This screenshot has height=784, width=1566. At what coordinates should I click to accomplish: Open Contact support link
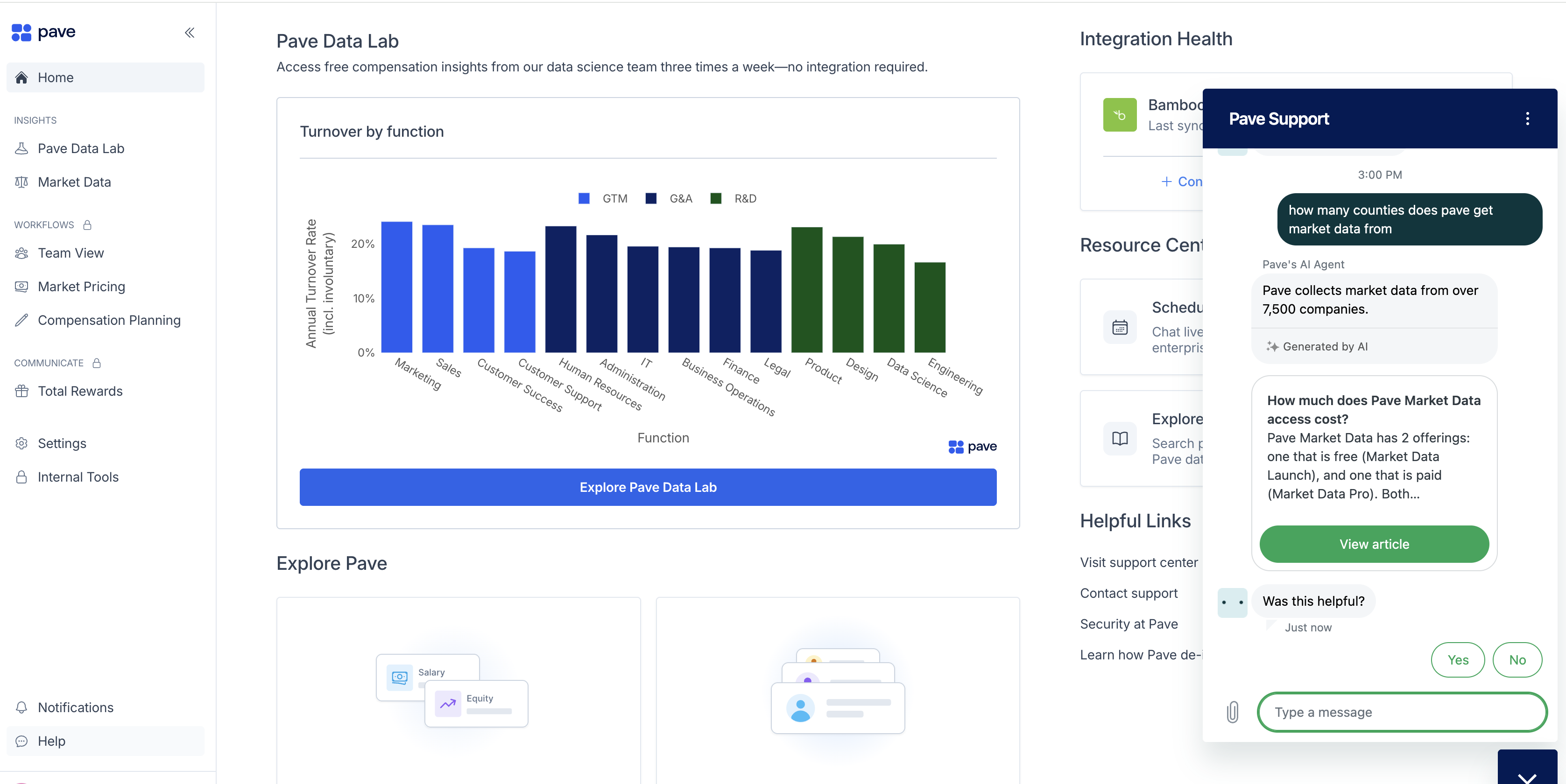[1129, 594]
